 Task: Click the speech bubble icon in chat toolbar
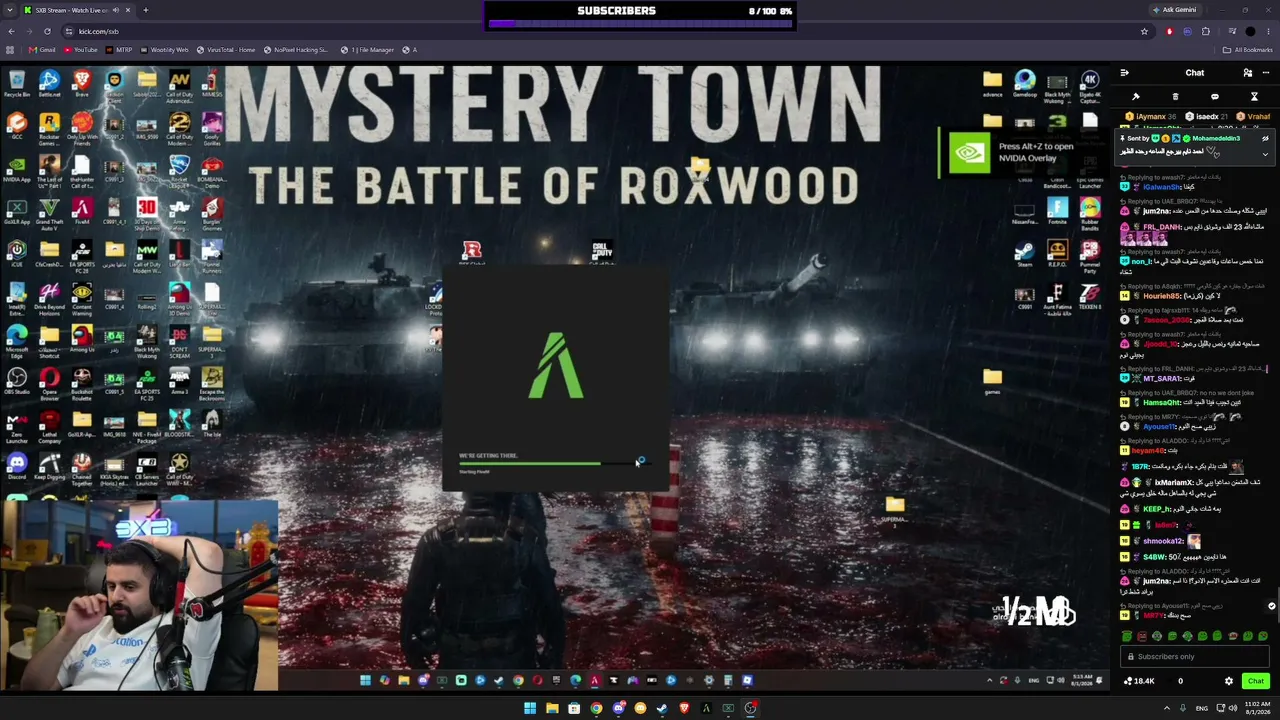coord(1215,97)
